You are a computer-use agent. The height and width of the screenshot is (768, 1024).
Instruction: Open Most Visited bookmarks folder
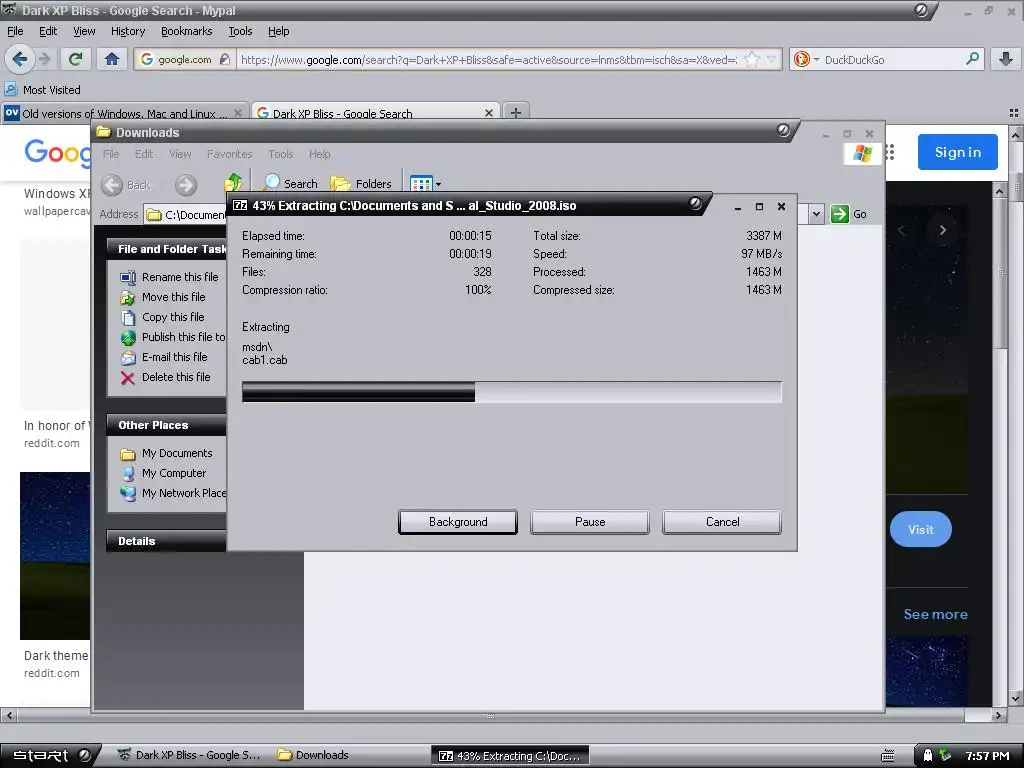click(x=42, y=89)
